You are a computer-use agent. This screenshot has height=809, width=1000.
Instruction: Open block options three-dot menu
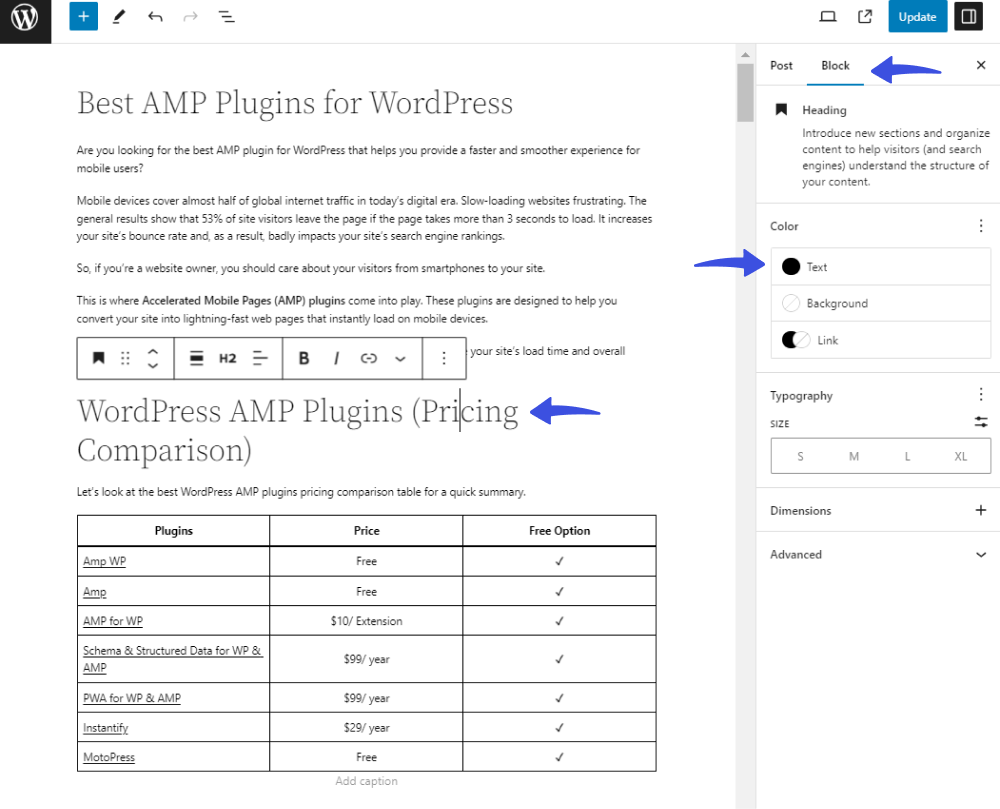(444, 358)
